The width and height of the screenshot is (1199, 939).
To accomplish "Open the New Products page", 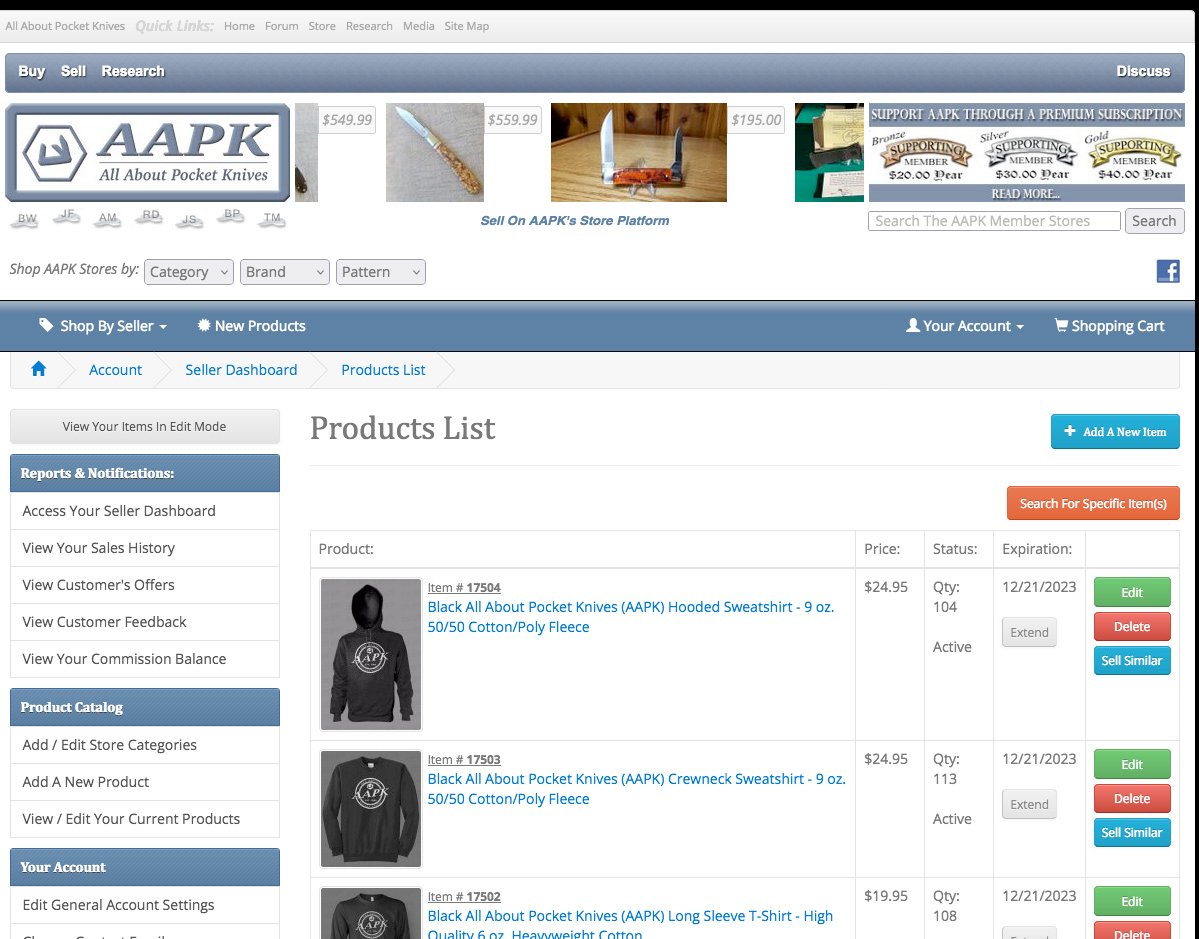I will point(251,326).
